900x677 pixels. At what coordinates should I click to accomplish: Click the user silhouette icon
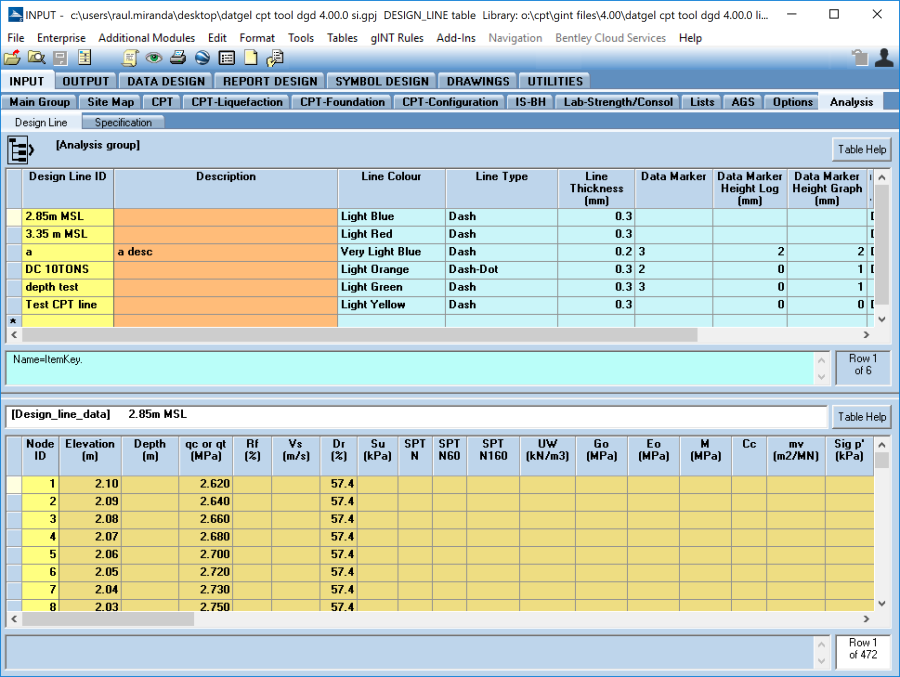883,58
